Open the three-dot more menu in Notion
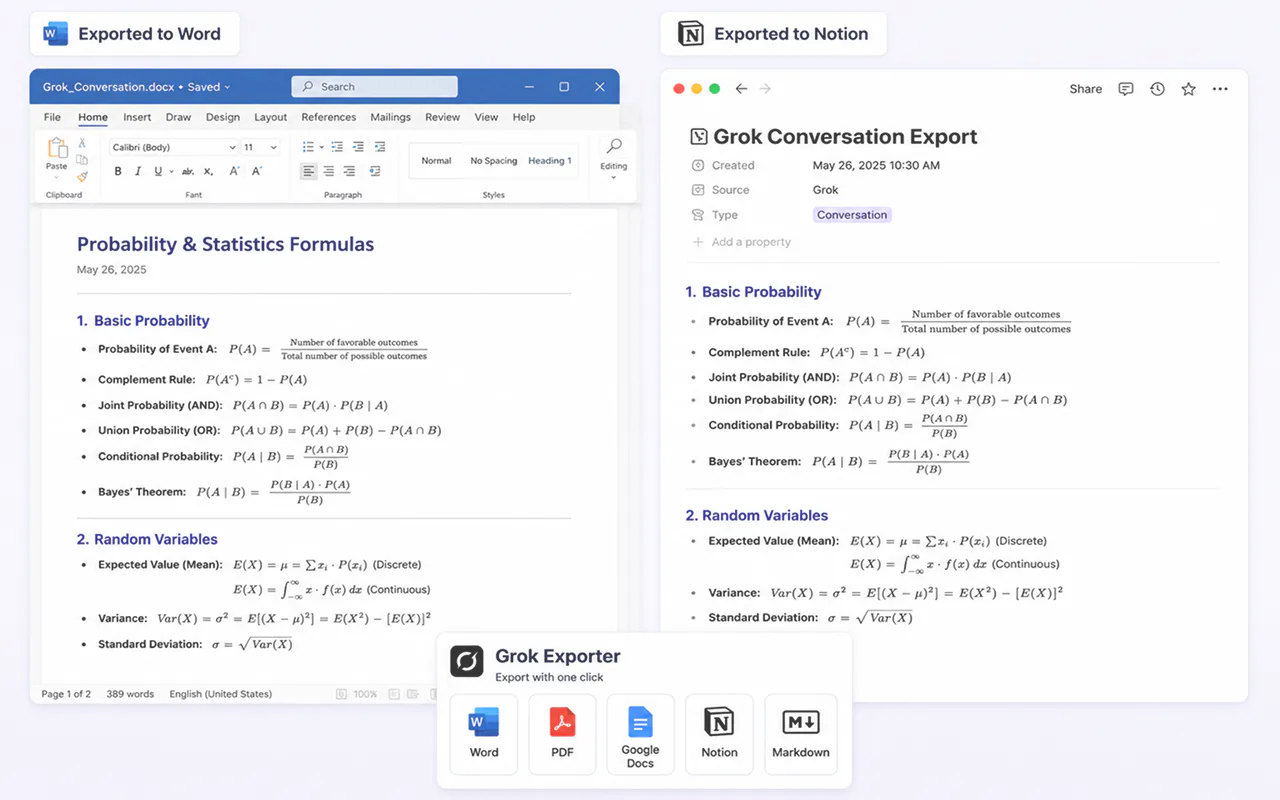This screenshot has height=800, width=1280. [x=1220, y=89]
